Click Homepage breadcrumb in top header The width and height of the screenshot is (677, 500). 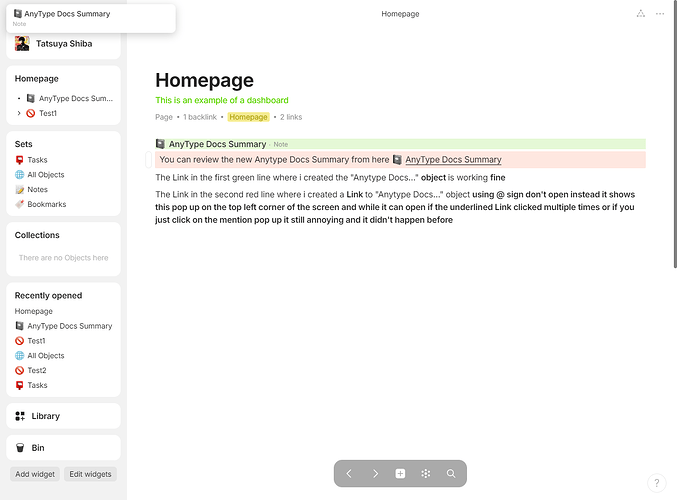(x=400, y=14)
